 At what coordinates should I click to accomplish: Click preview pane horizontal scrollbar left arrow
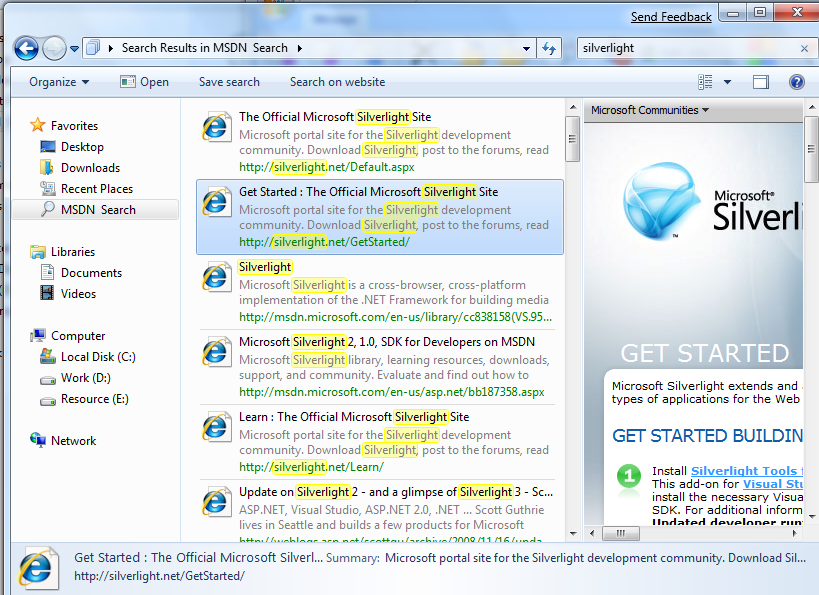592,533
